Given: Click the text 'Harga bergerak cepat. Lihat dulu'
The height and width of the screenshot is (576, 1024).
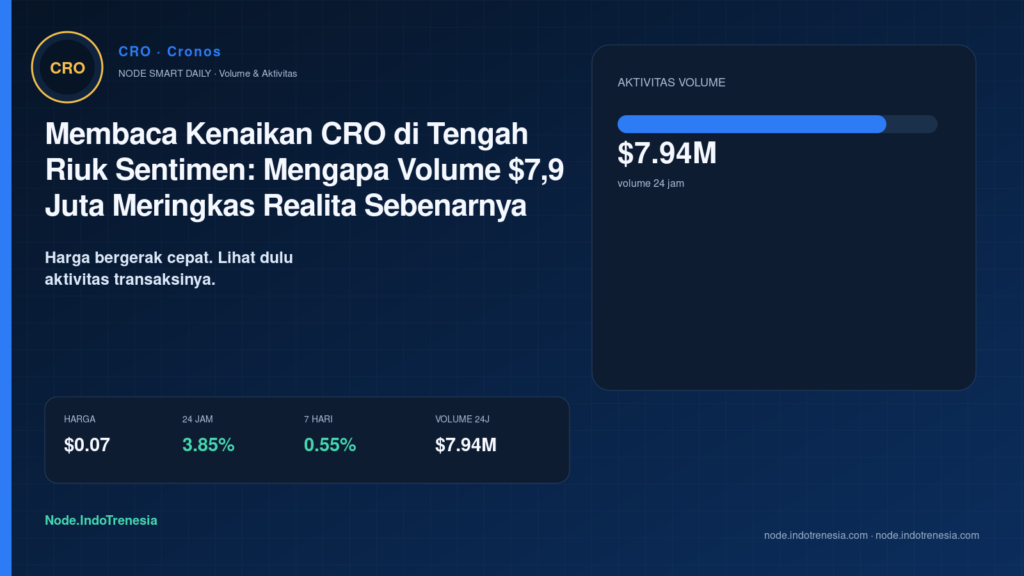Looking at the screenshot, I should (x=168, y=258).
